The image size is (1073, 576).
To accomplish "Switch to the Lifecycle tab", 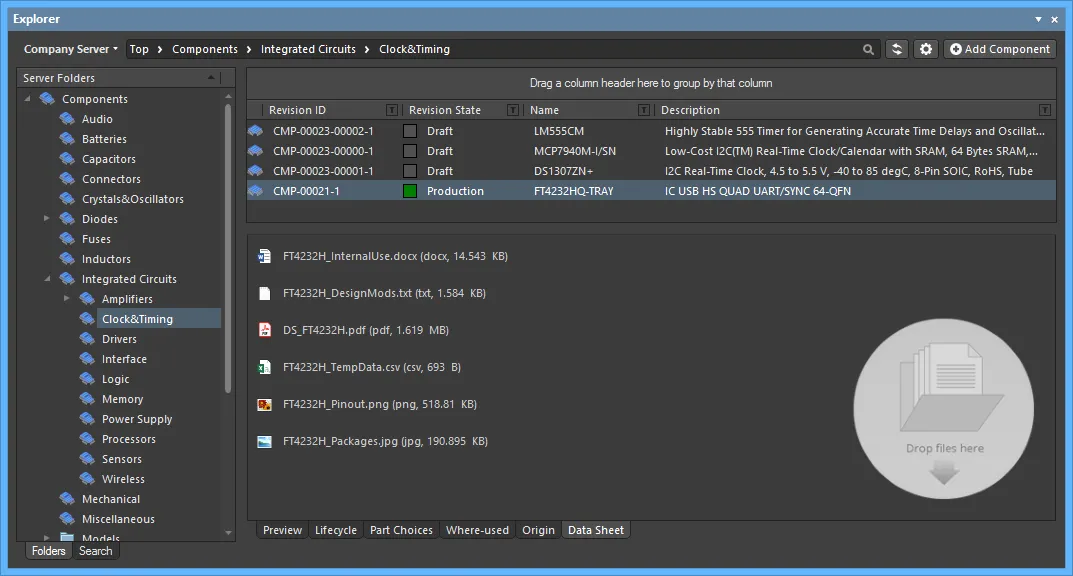I will [336, 530].
